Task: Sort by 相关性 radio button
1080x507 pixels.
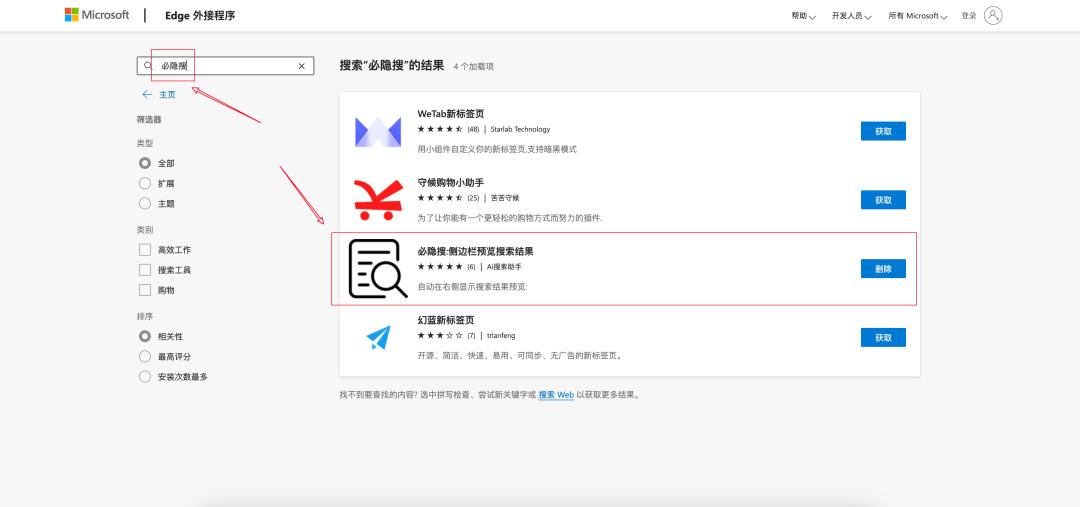Action: coord(145,336)
